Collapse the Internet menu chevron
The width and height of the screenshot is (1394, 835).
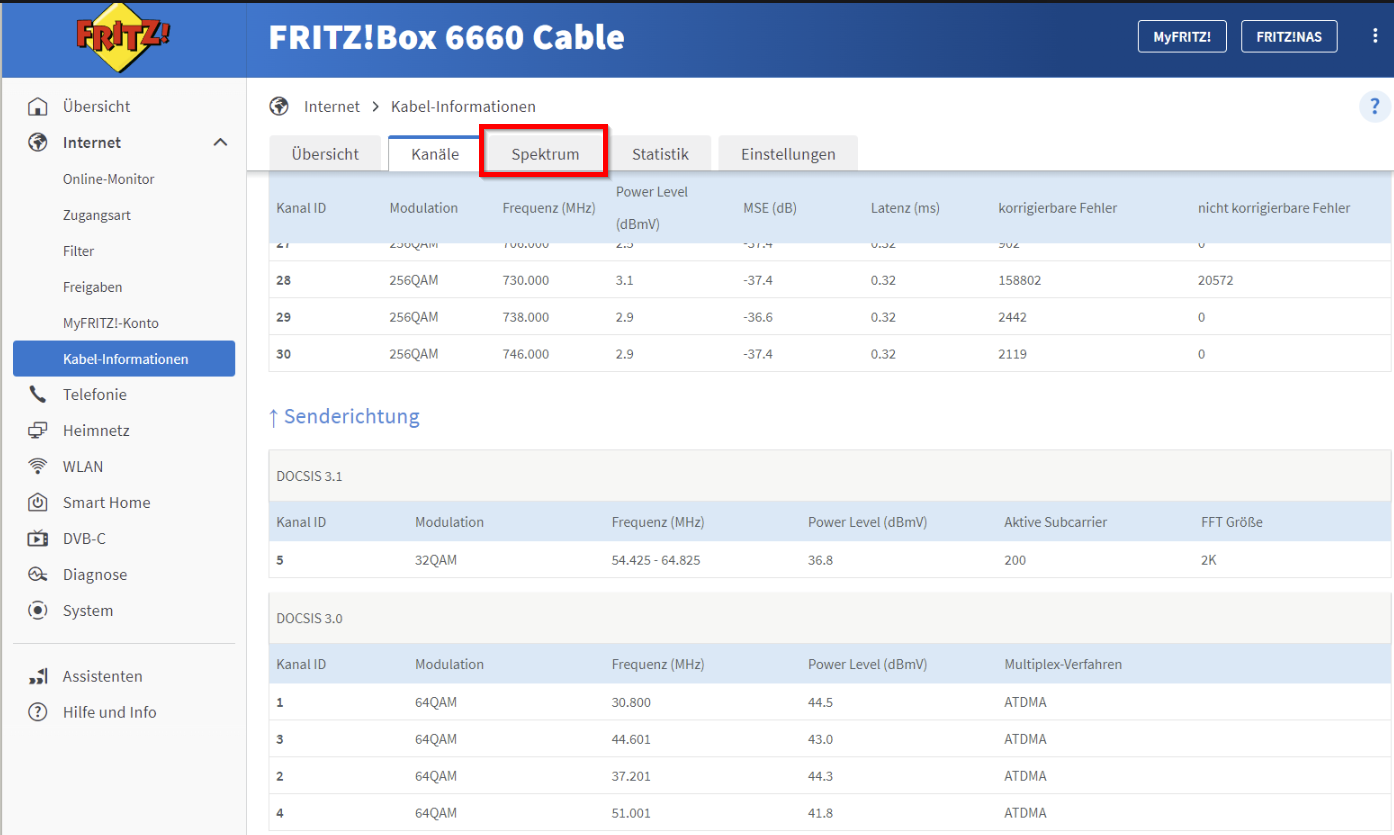tap(221, 143)
